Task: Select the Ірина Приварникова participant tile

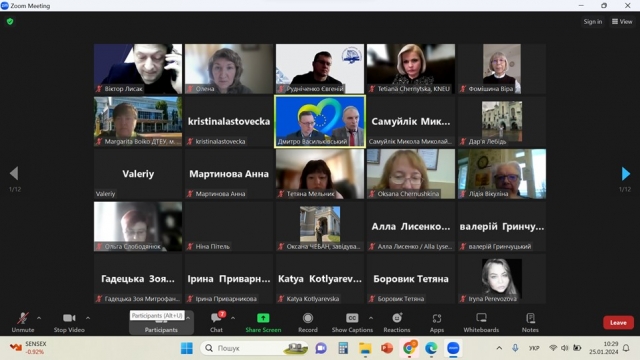Action: (x=229, y=279)
